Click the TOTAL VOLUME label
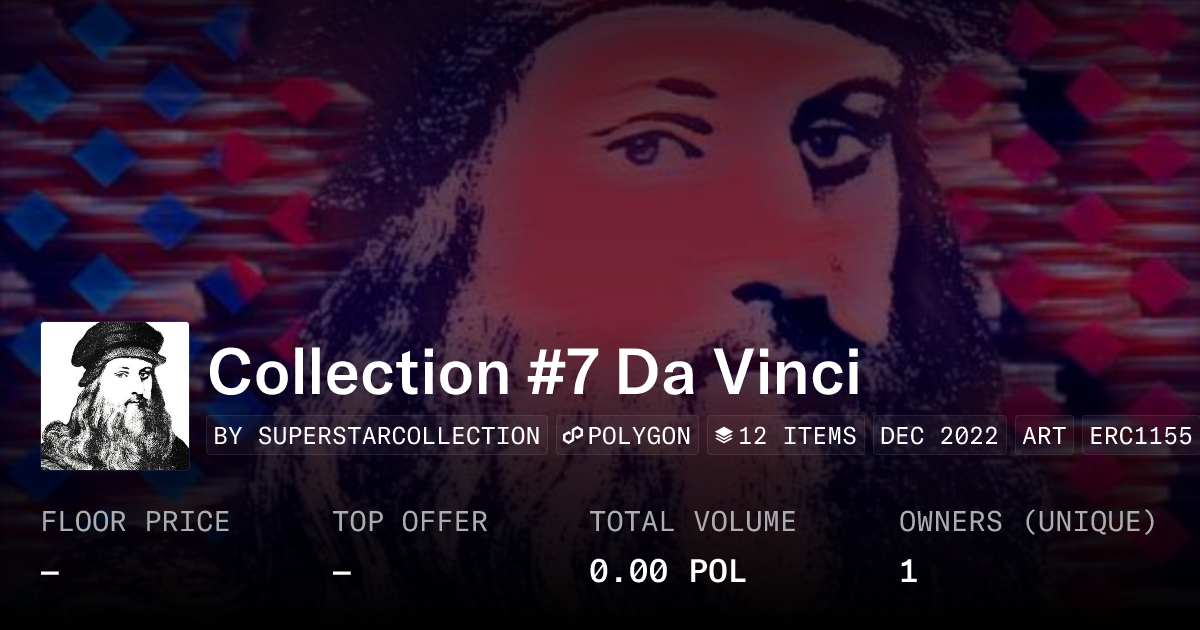This screenshot has height=630, width=1200. (693, 522)
